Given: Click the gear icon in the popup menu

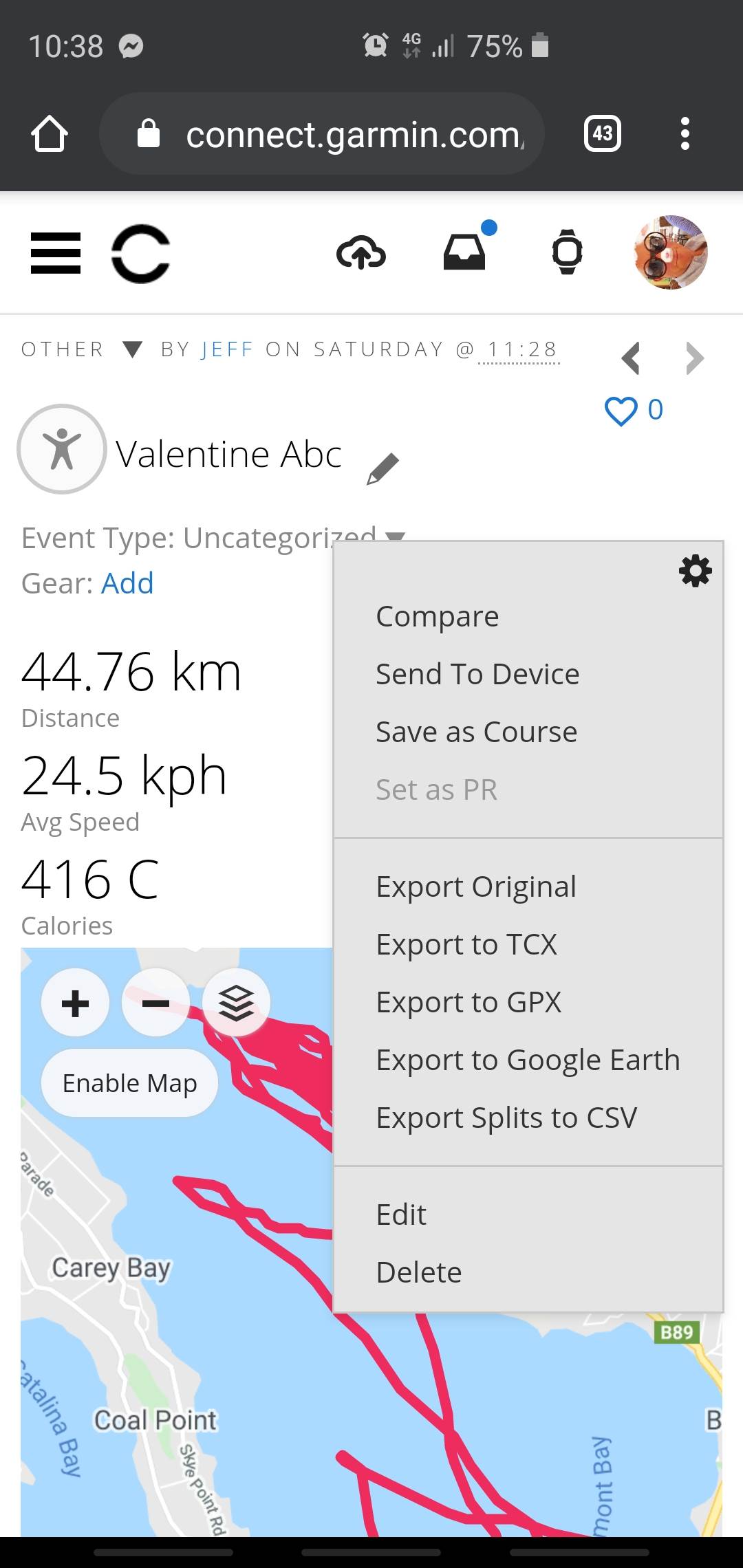Looking at the screenshot, I should 696,571.
